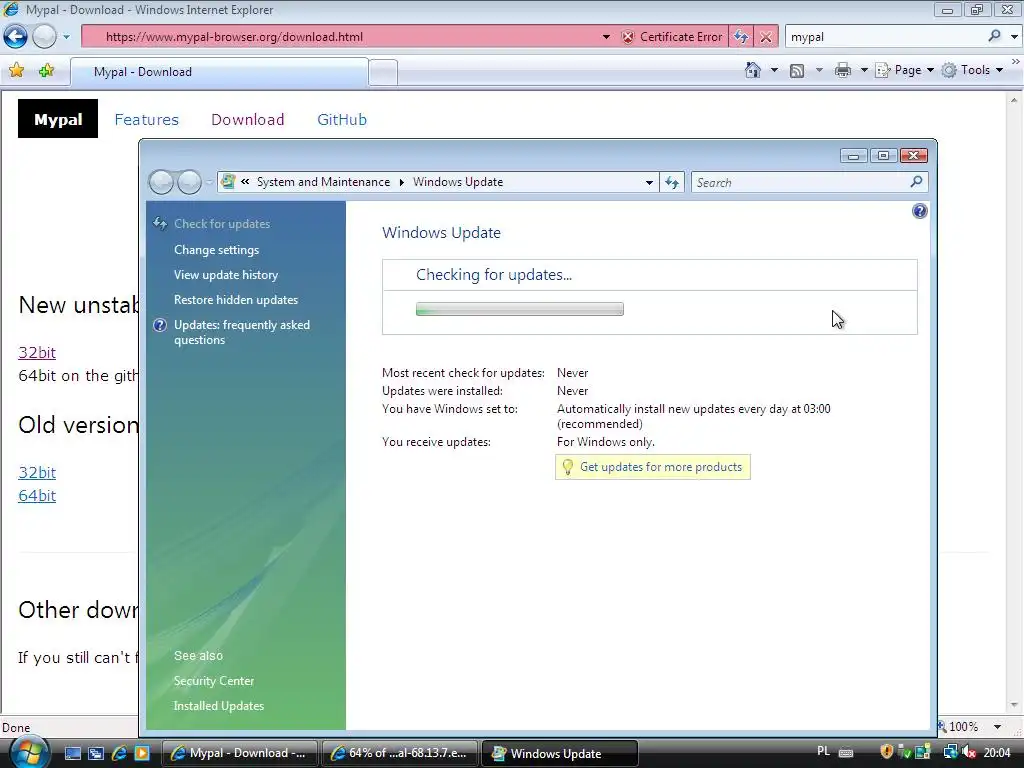Click the checking for updates progress bar
The height and width of the screenshot is (768, 1024).
pos(520,309)
